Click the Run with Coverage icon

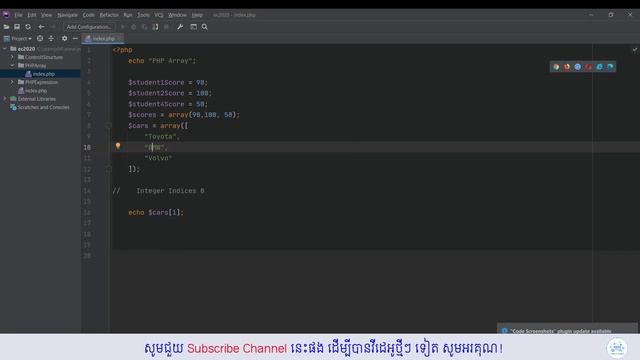pos(144,27)
